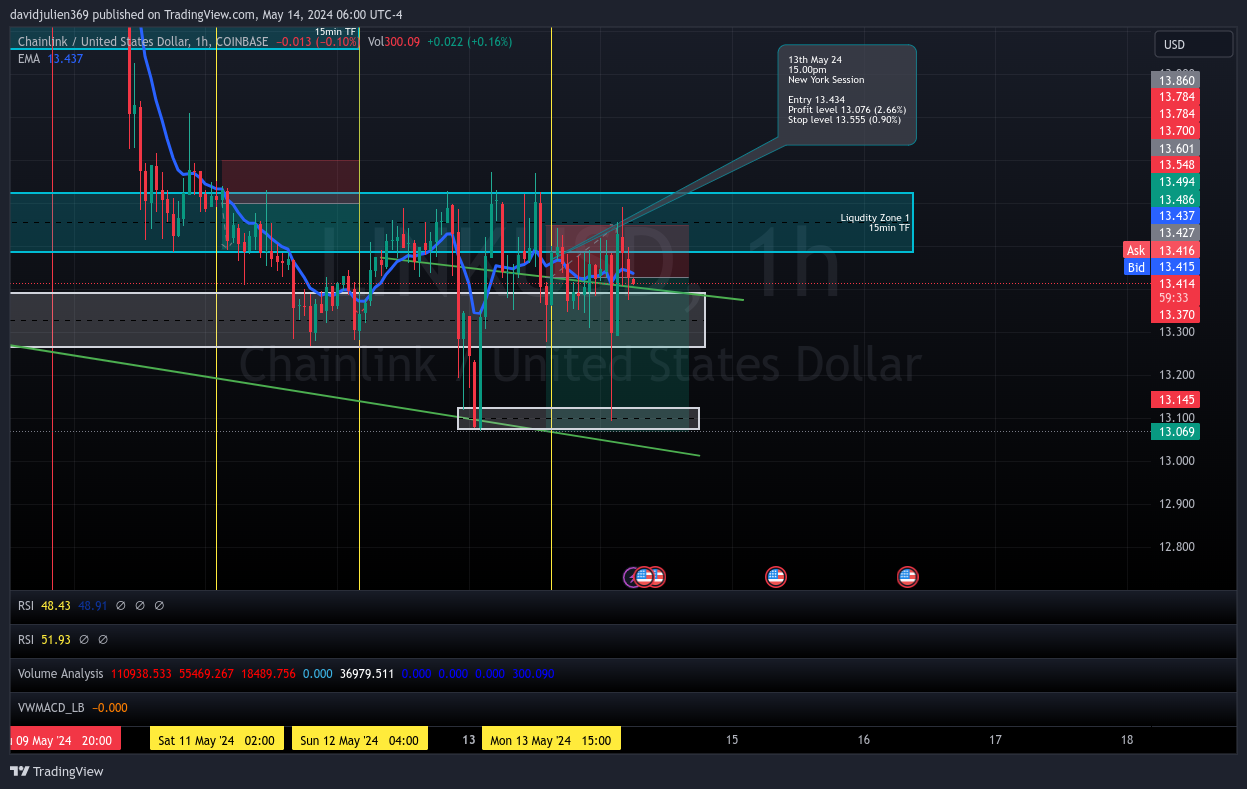Click the blue 13.415 bid price label
This screenshot has height=789, width=1247.
pyautogui.click(x=1176, y=267)
